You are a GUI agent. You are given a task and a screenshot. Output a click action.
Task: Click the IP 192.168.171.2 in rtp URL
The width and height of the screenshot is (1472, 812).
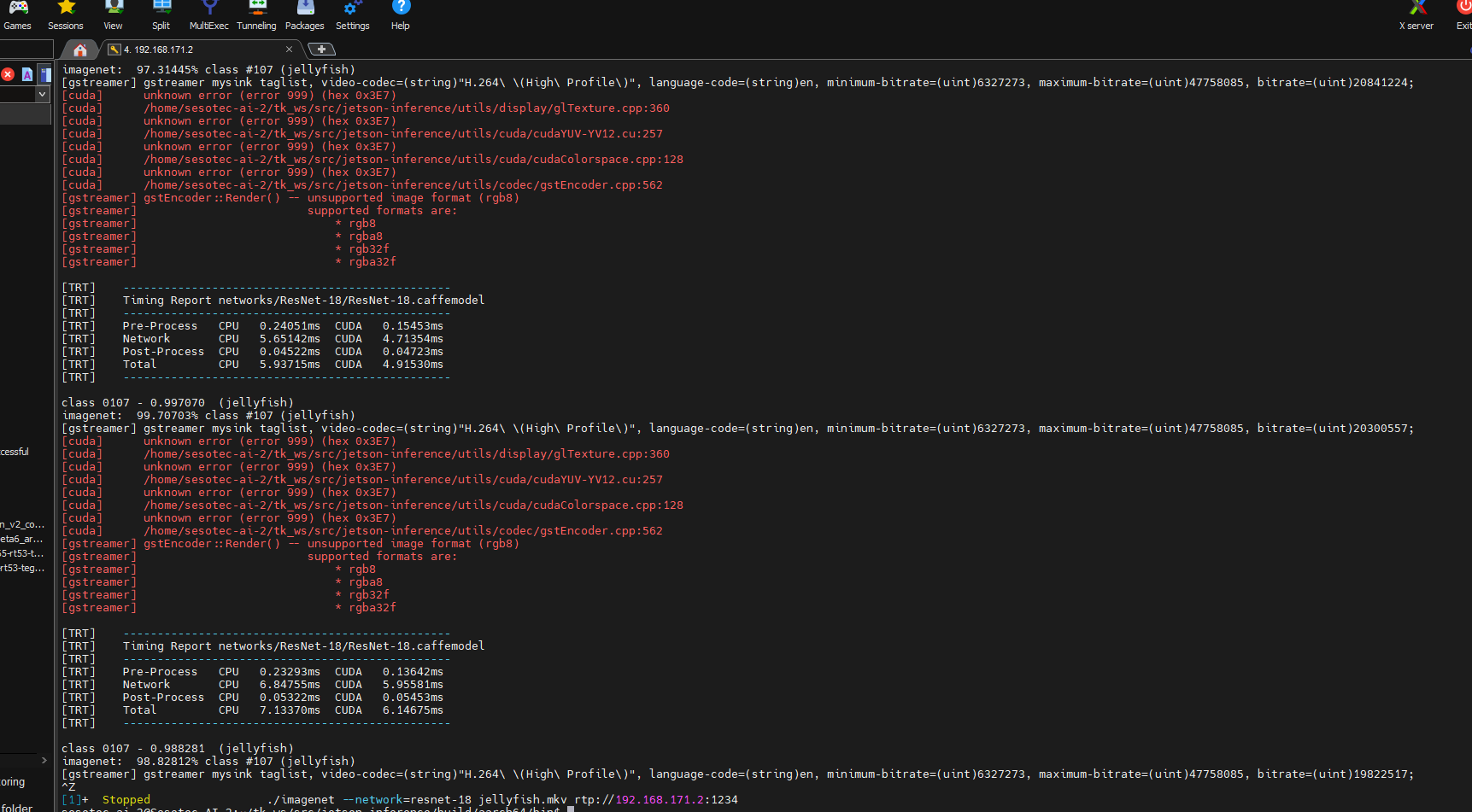click(x=660, y=800)
